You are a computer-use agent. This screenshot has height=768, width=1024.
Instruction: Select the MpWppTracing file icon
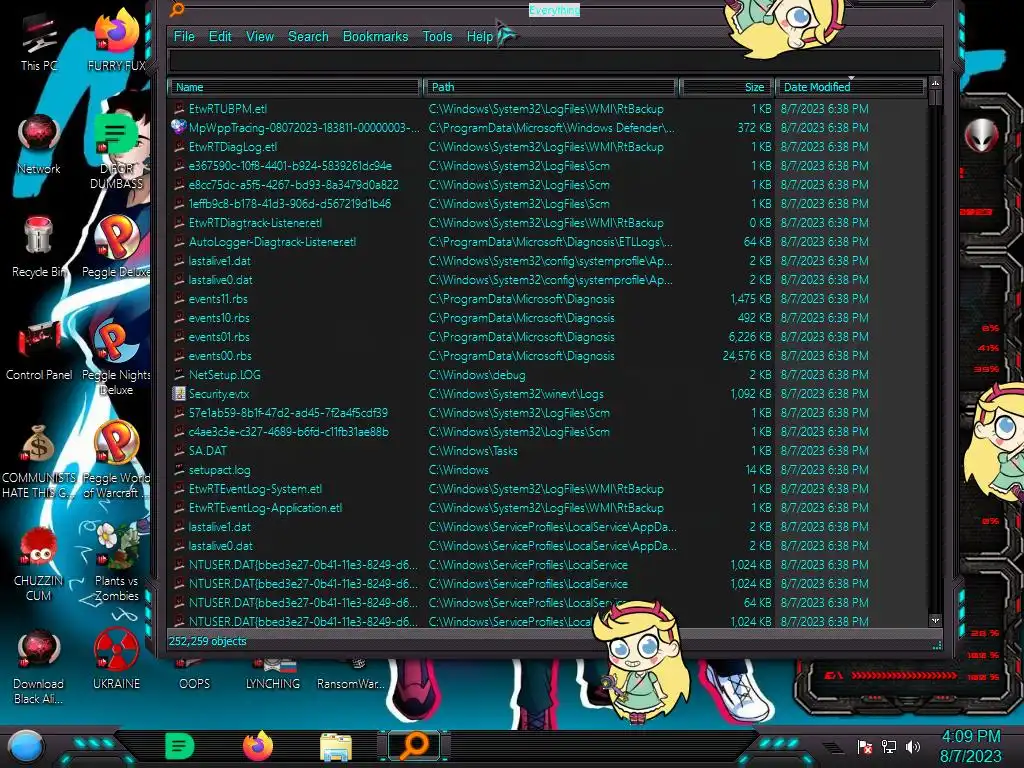(178, 127)
